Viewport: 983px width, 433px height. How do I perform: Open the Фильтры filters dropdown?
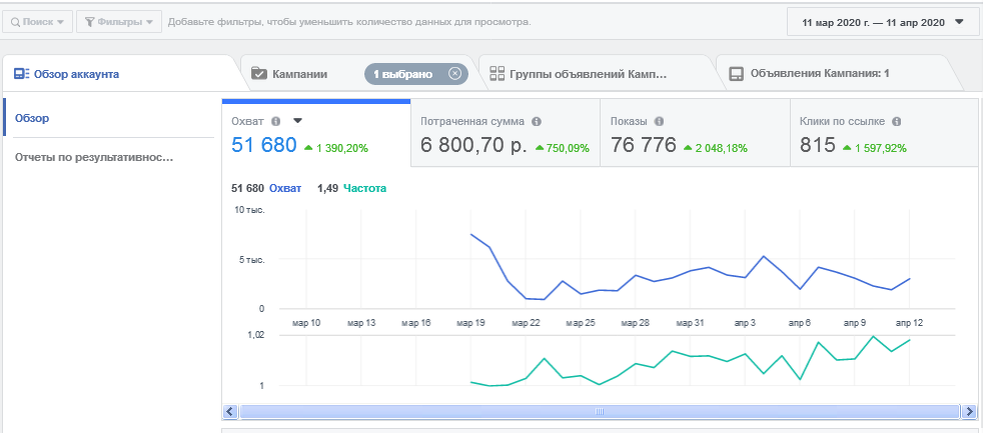[x=119, y=22]
